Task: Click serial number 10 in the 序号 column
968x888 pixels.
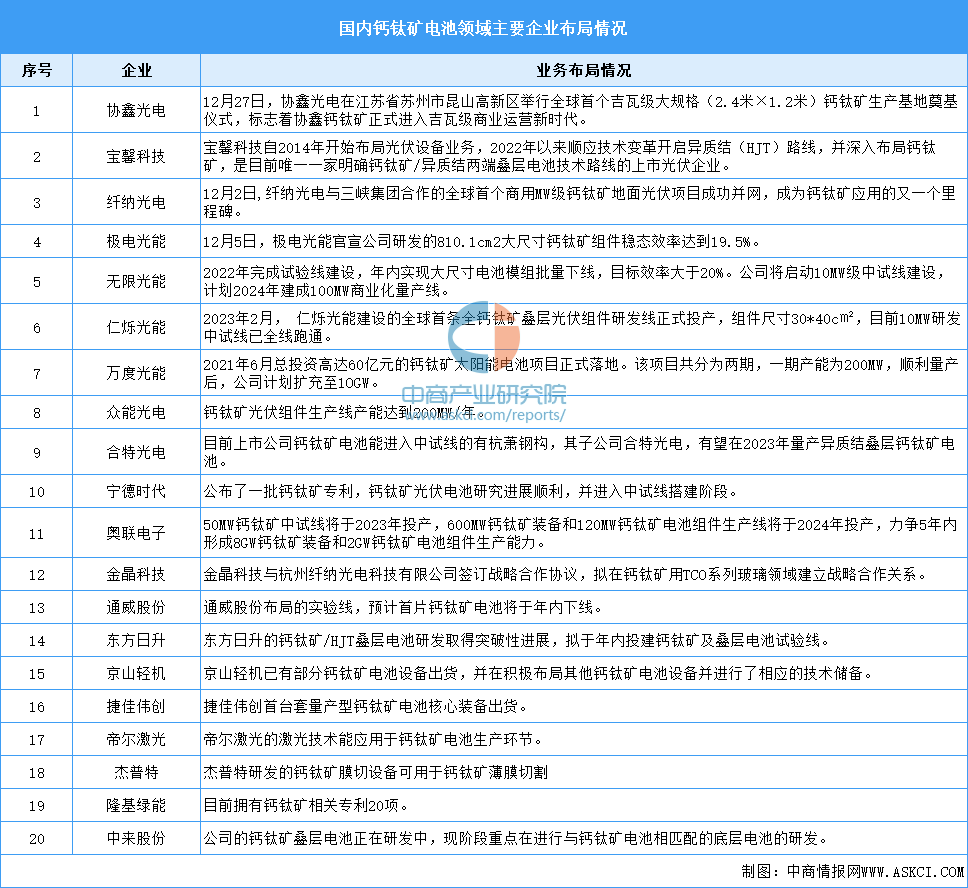Action: (x=36, y=492)
